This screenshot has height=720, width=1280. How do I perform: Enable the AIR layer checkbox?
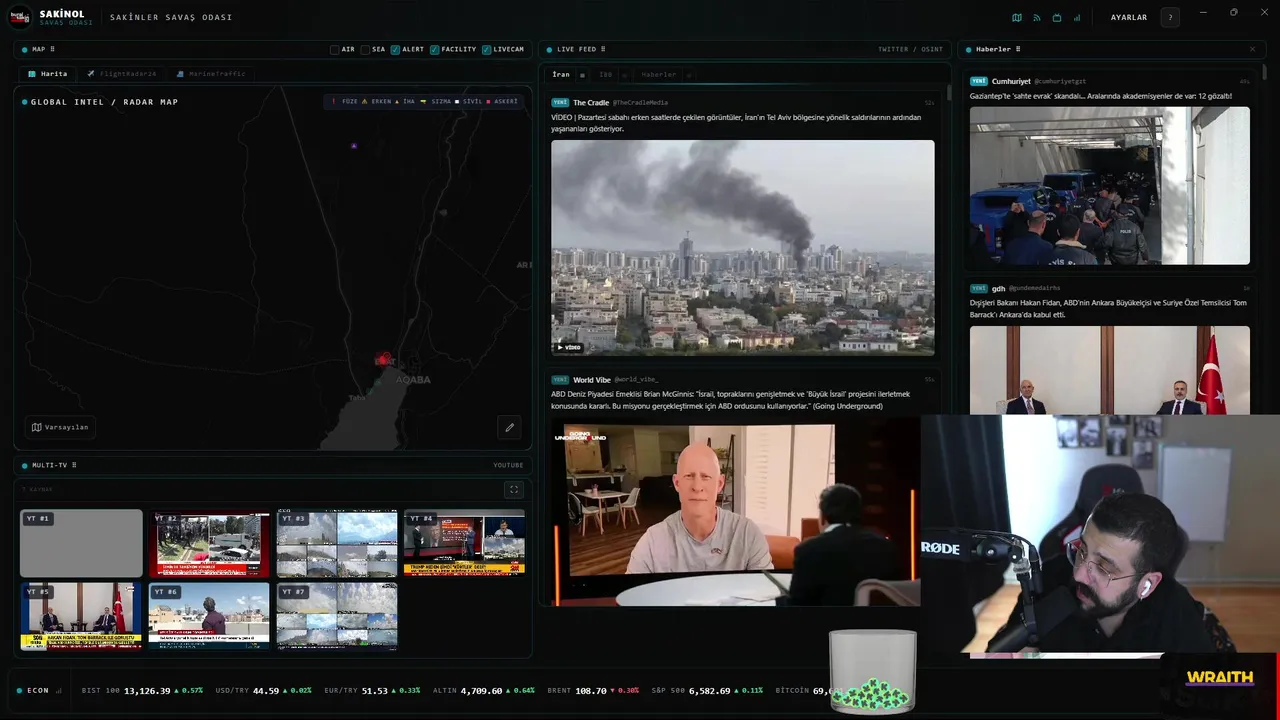(335, 49)
